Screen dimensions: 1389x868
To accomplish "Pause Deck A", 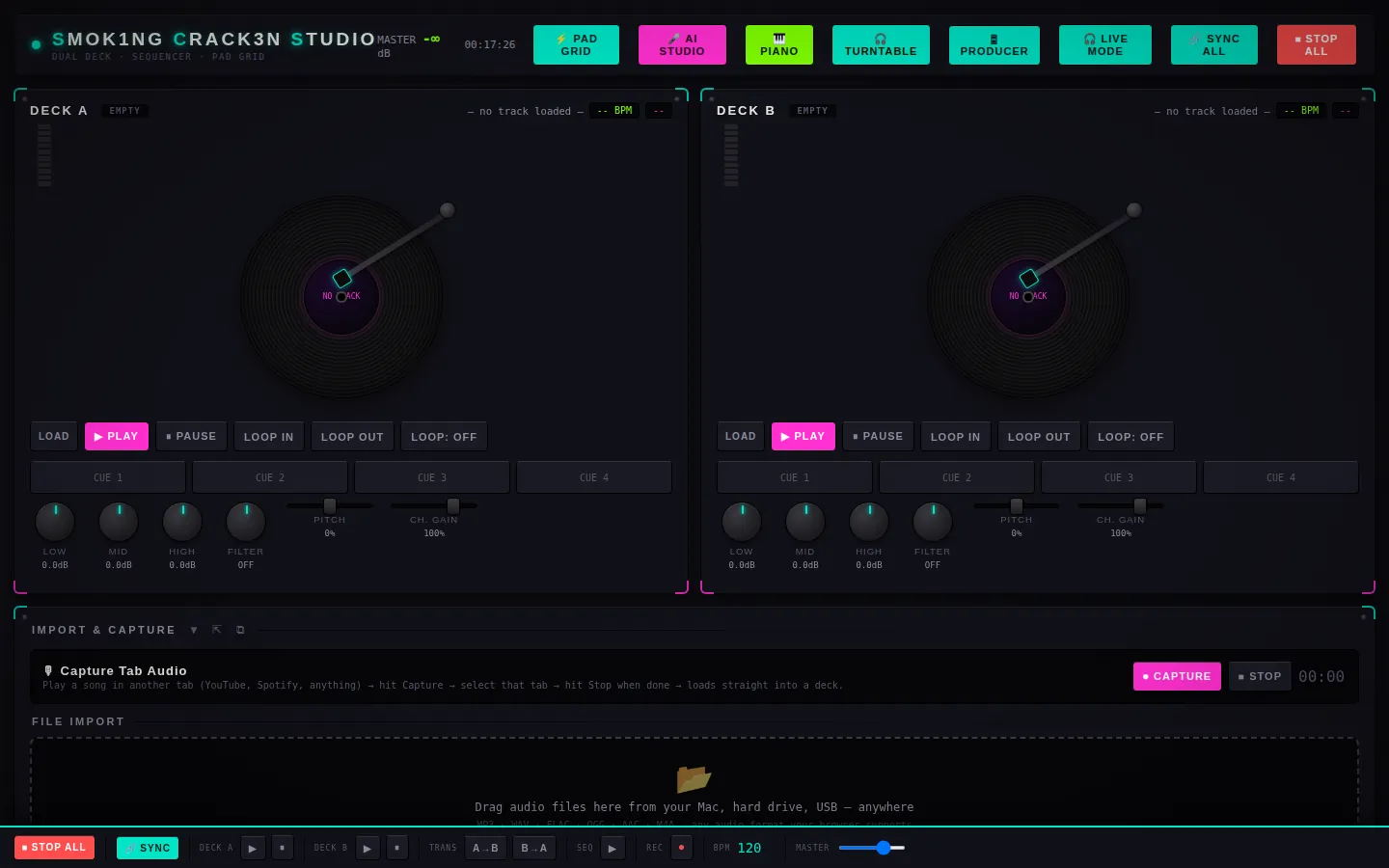I will [192, 436].
